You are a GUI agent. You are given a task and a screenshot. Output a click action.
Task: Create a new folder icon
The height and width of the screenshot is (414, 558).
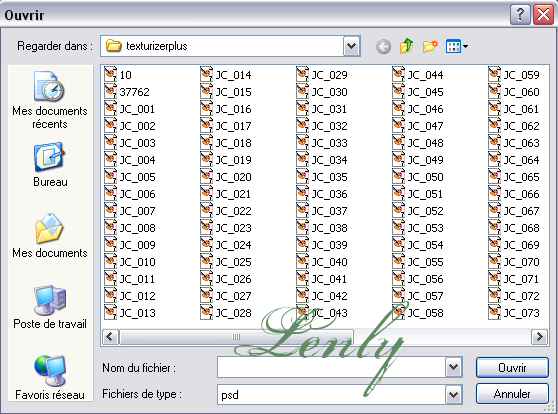430,46
